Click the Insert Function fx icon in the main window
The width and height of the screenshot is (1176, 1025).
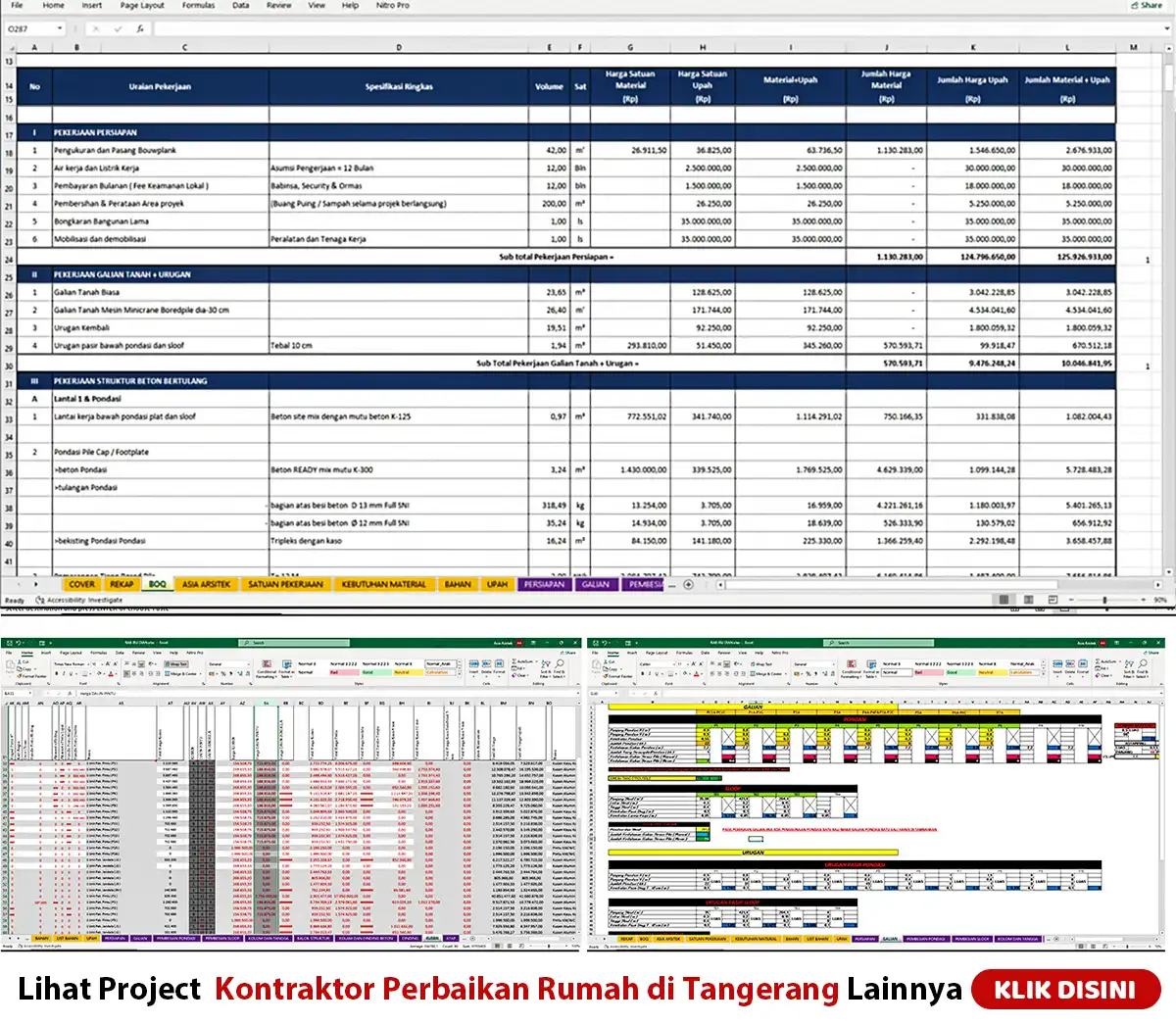(139, 29)
